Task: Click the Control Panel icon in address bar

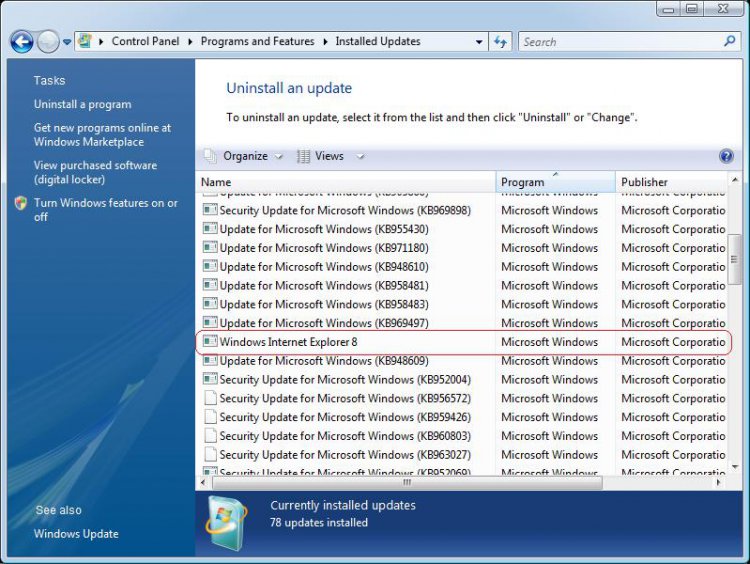Action: pos(85,41)
